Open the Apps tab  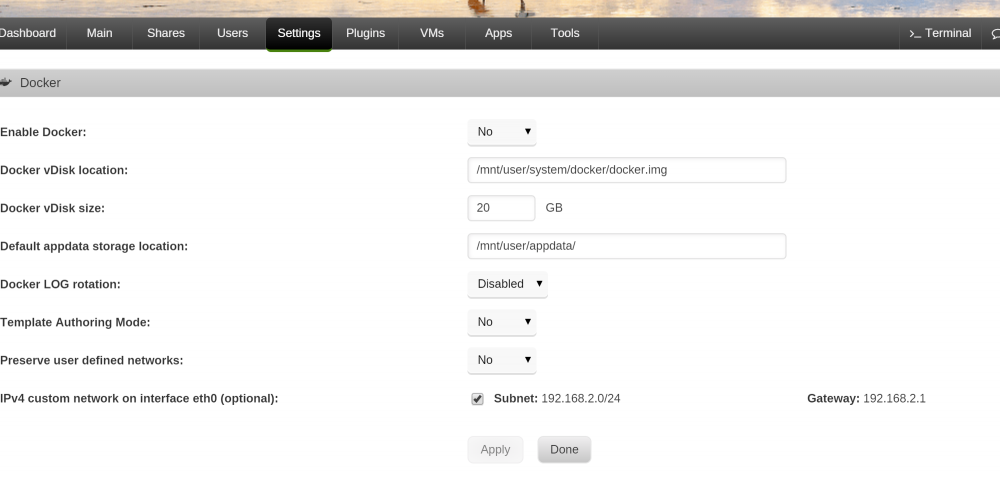coord(498,33)
